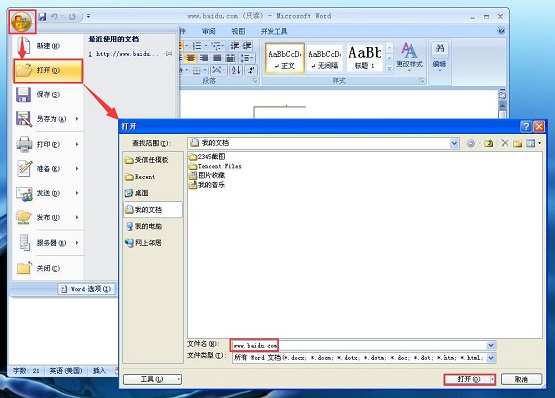Click the center alignment icon
555x398 pixels.
point(190,58)
